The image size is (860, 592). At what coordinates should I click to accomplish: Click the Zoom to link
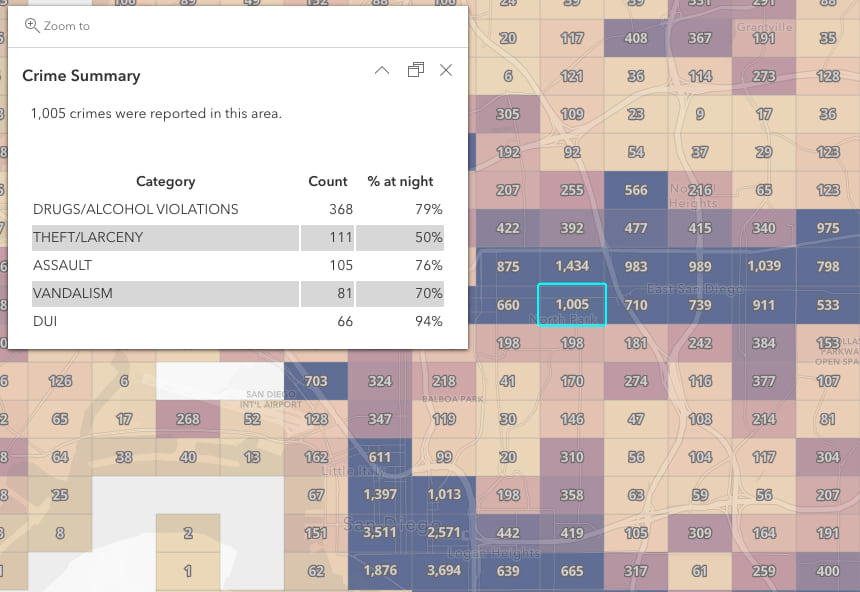point(67,27)
